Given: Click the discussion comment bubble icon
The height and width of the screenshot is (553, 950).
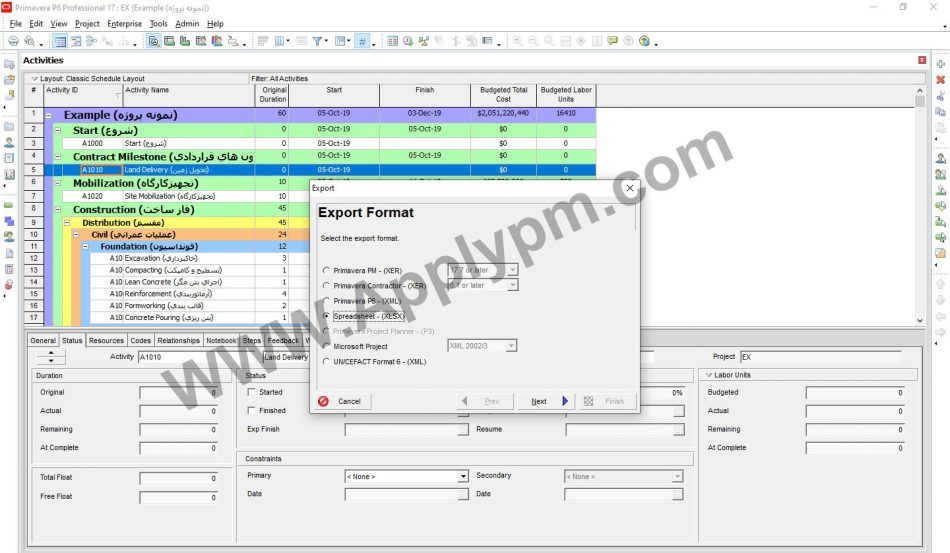Looking at the screenshot, I should 613,41.
